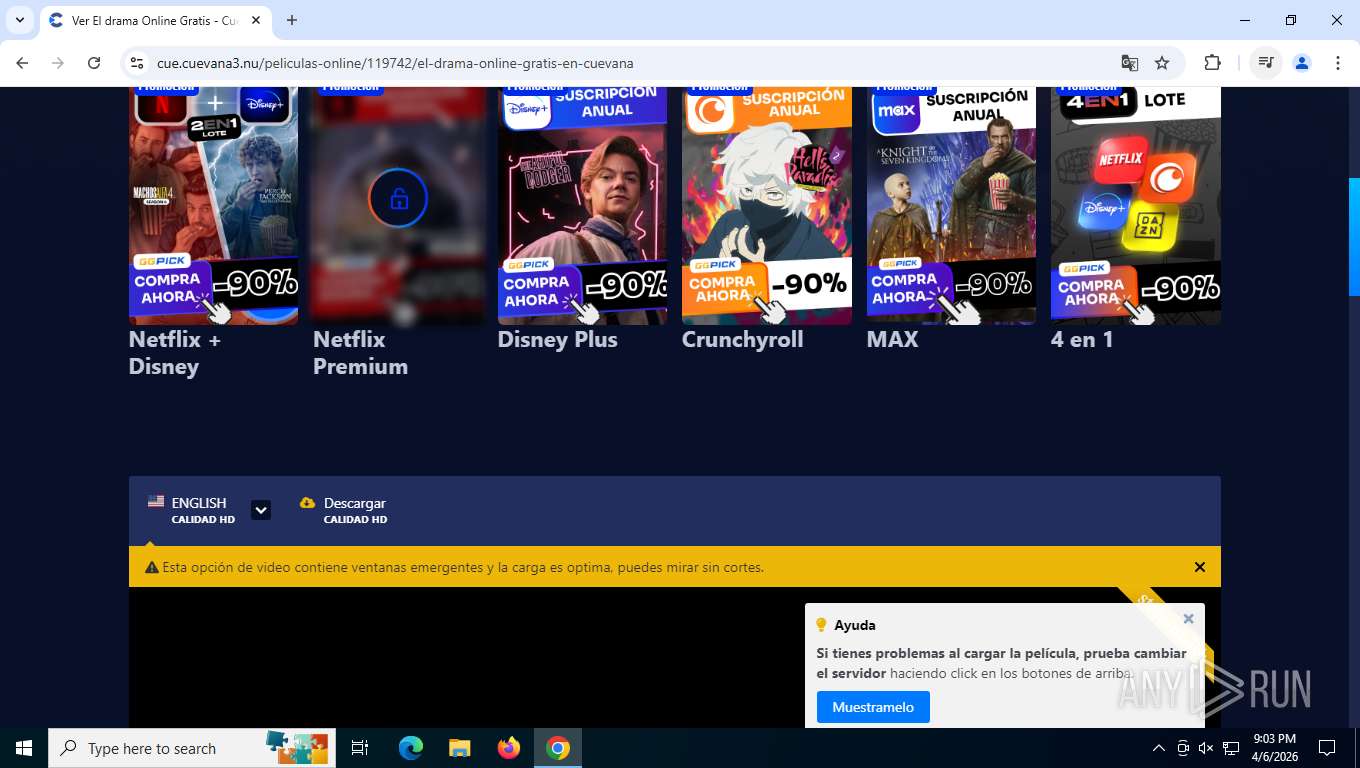Close the Ver El drama tab

click(x=254, y=20)
